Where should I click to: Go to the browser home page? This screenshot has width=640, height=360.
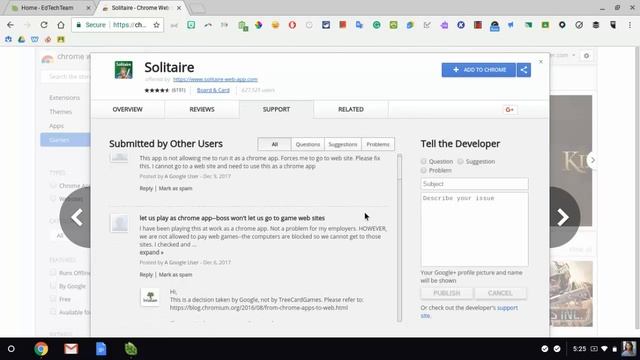(60, 25)
